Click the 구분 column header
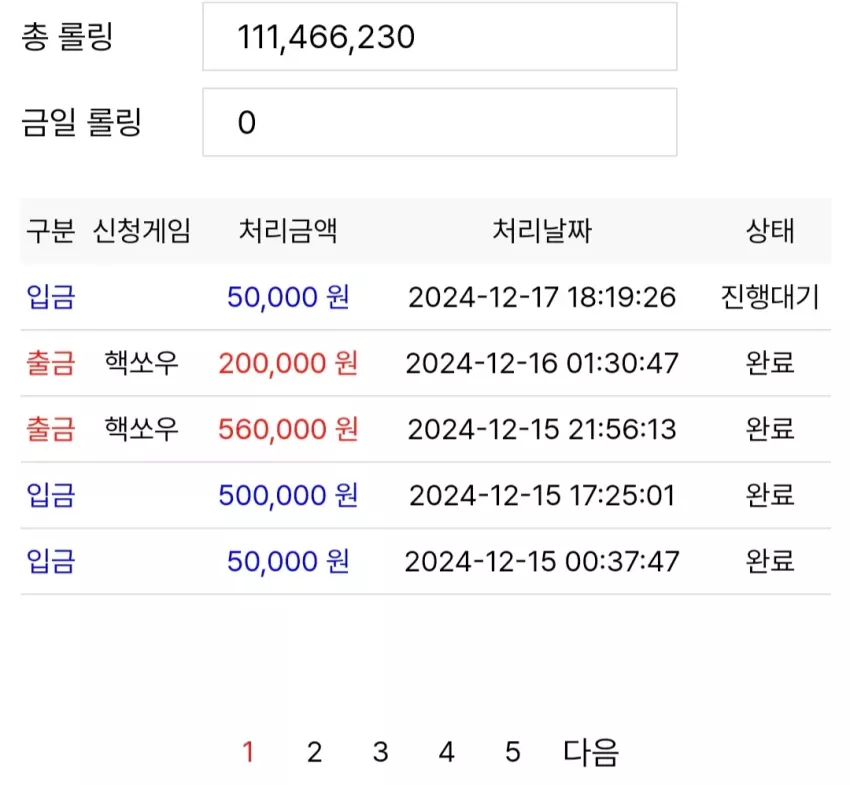Viewport: 850px width, 785px height. pyautogui.click(x=50, y=231)
